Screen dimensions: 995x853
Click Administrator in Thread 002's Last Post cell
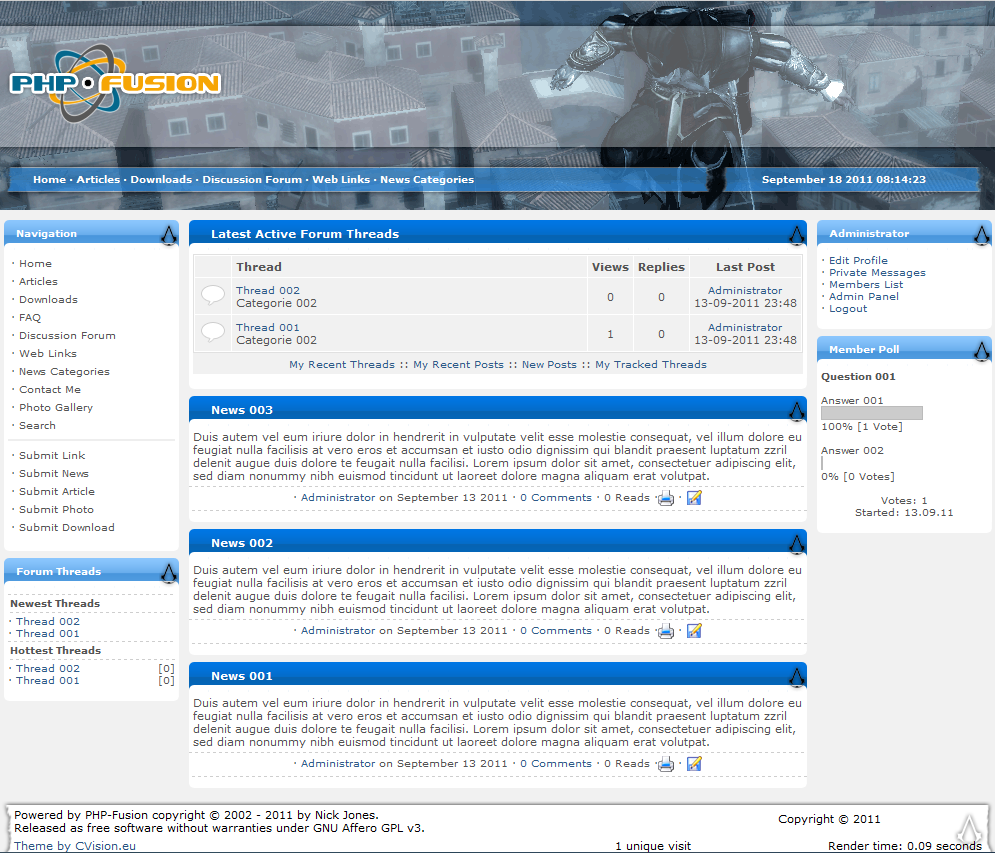tap(745, 291)
